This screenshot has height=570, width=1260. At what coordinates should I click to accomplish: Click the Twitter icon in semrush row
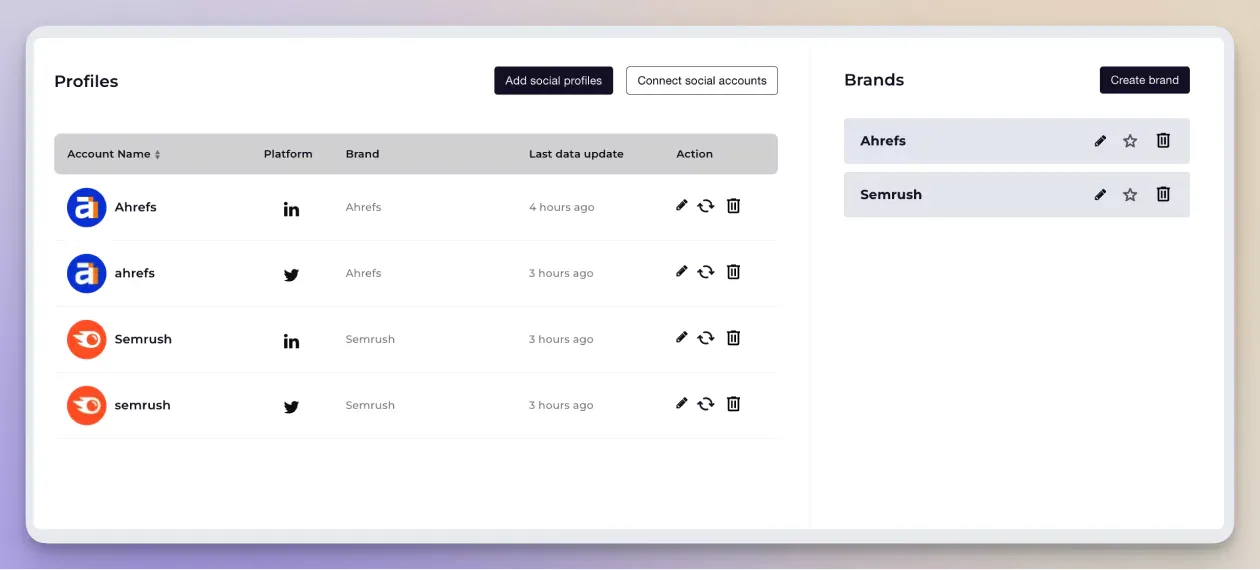291,407
